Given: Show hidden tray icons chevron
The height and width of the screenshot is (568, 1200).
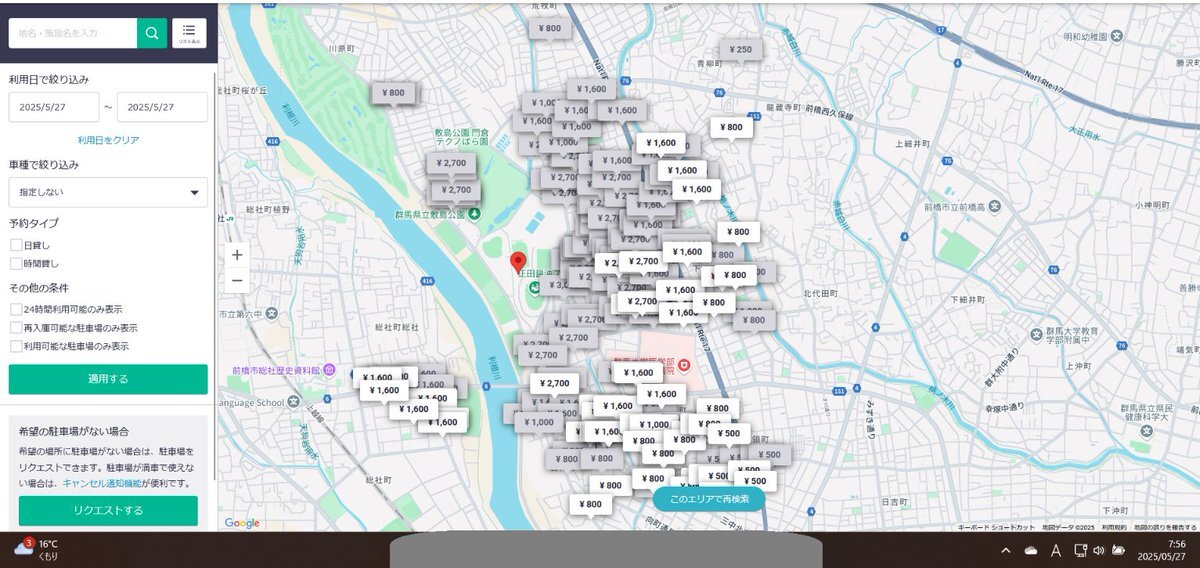Looking at the screenshot, I should click(1005, 551).
